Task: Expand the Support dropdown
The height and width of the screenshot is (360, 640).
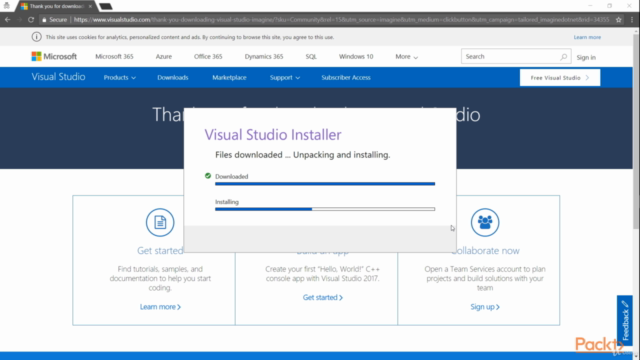Action: point(285,78)
